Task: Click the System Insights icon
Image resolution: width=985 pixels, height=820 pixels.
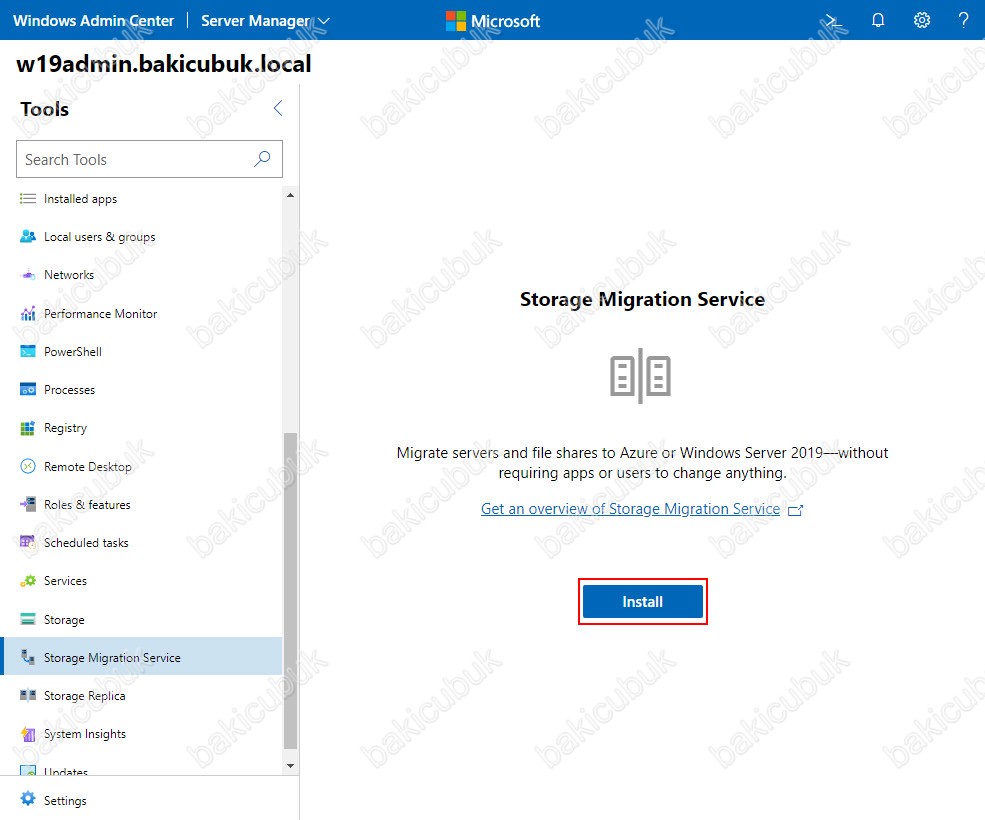Action: click(x=28, y=733)
